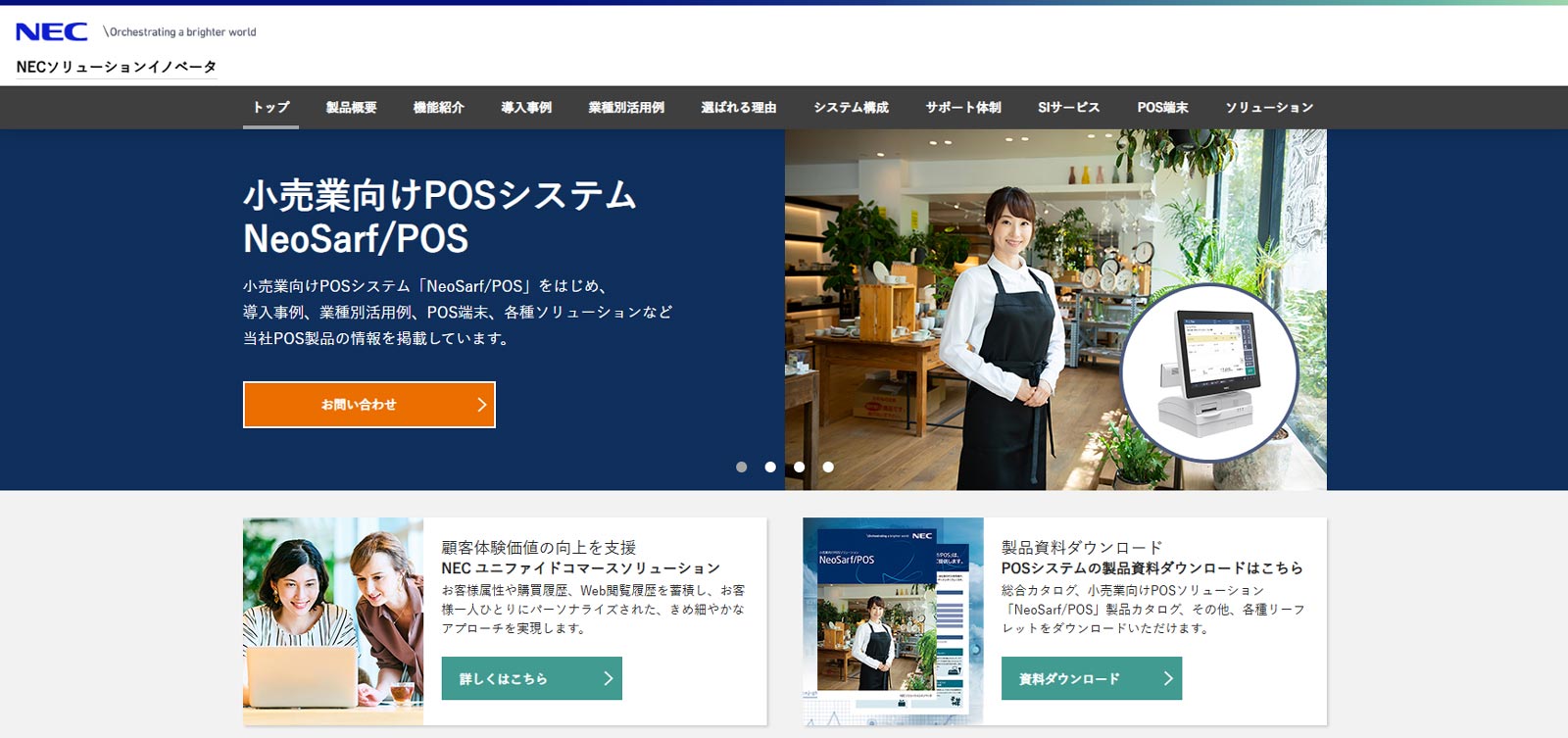Screen dimensions: 1568x738
Task: Select the first carousel slide dot
Action: 742,467
